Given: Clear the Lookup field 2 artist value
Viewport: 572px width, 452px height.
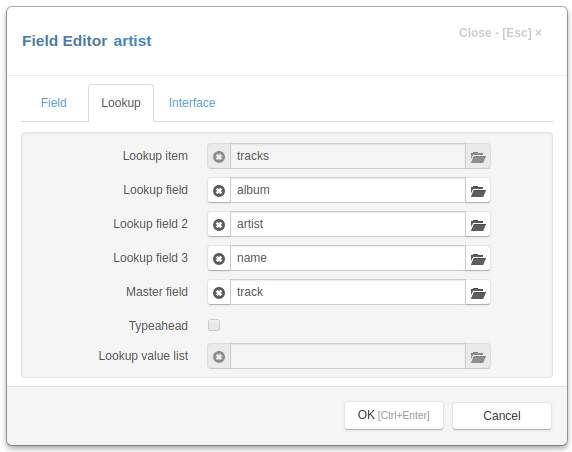Looking at the screenshot, I should [219, 224].
